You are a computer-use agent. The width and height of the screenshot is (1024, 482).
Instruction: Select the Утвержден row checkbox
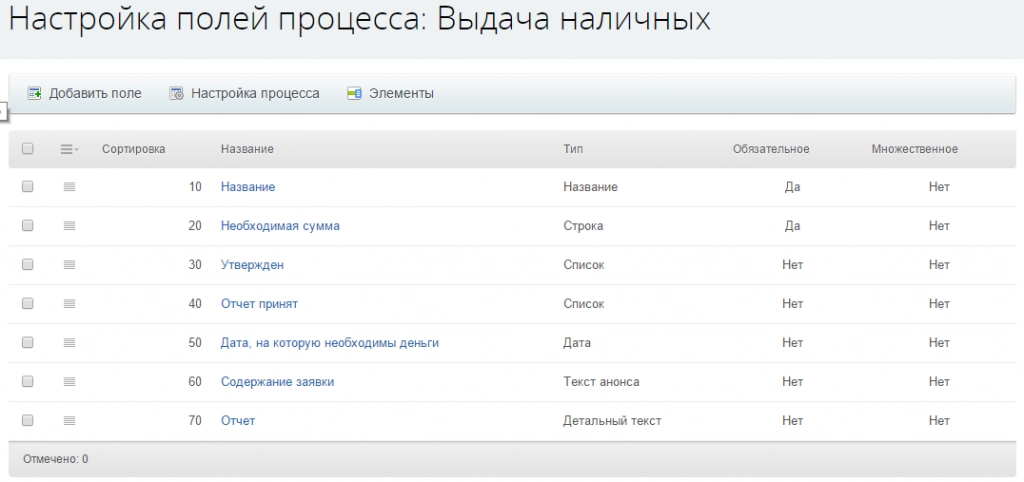point(27,265)
